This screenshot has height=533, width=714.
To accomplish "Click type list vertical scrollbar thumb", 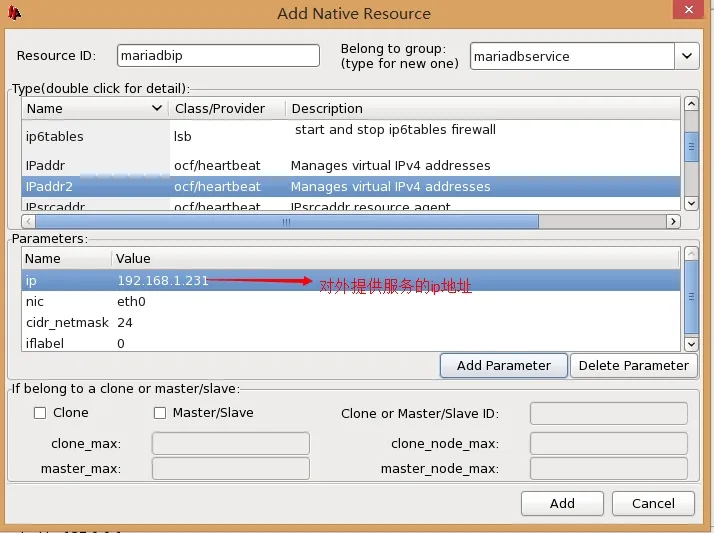I will coord(691,147).
